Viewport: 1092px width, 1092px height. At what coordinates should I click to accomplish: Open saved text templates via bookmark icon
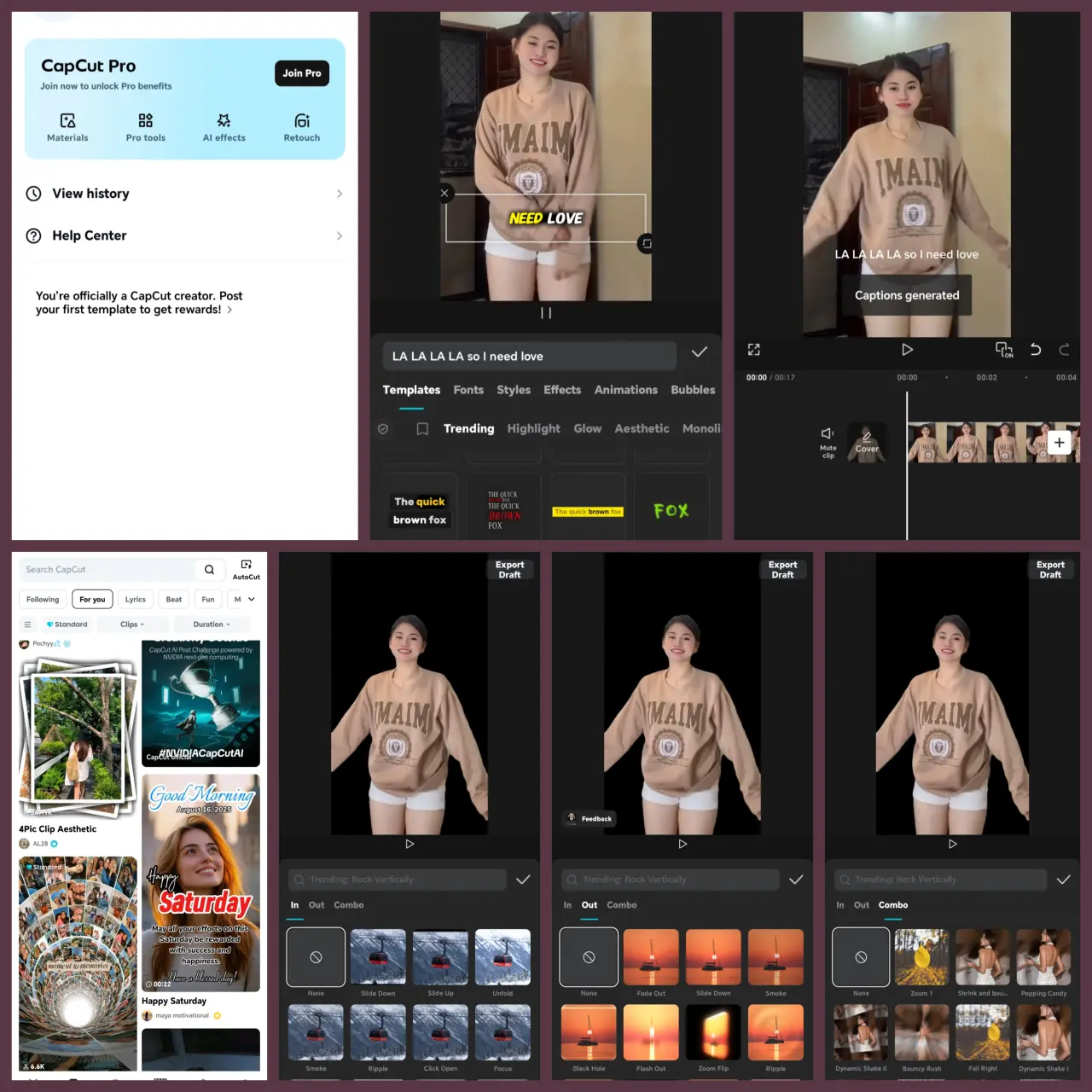[x=422, y=429]
